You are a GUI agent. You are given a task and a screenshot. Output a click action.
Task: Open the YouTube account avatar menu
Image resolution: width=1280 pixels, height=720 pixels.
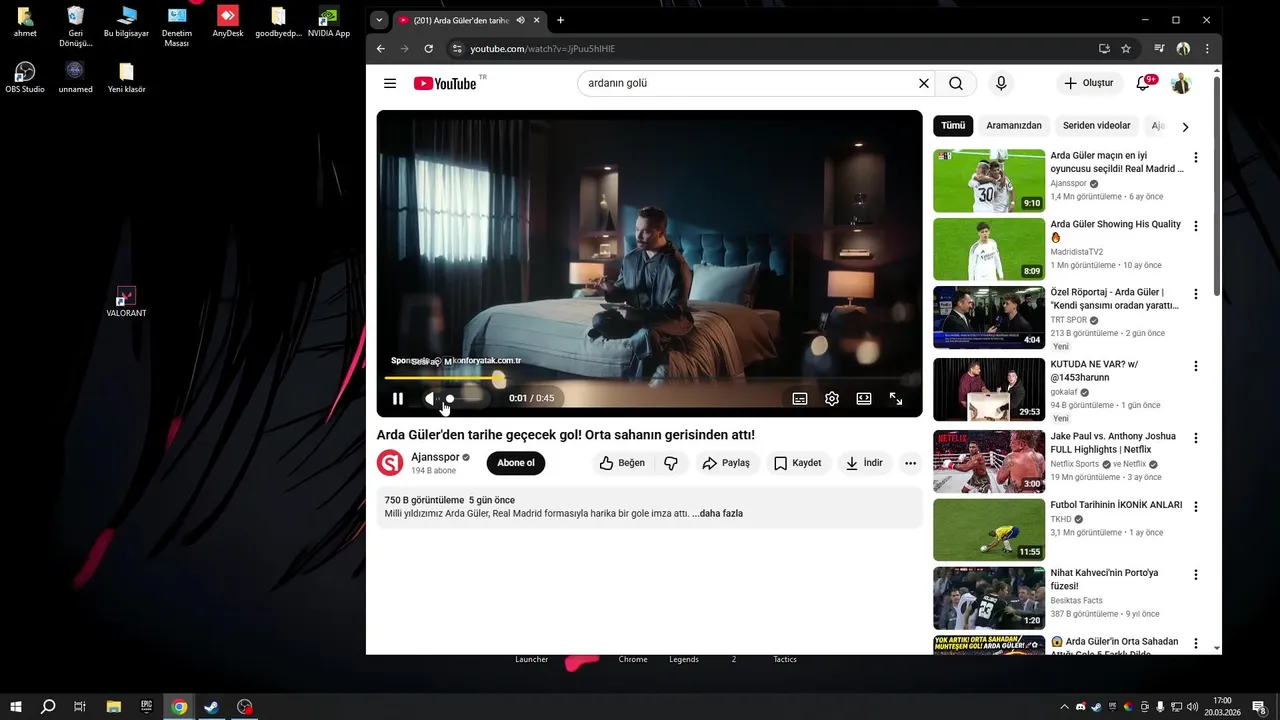point(1181,83)
